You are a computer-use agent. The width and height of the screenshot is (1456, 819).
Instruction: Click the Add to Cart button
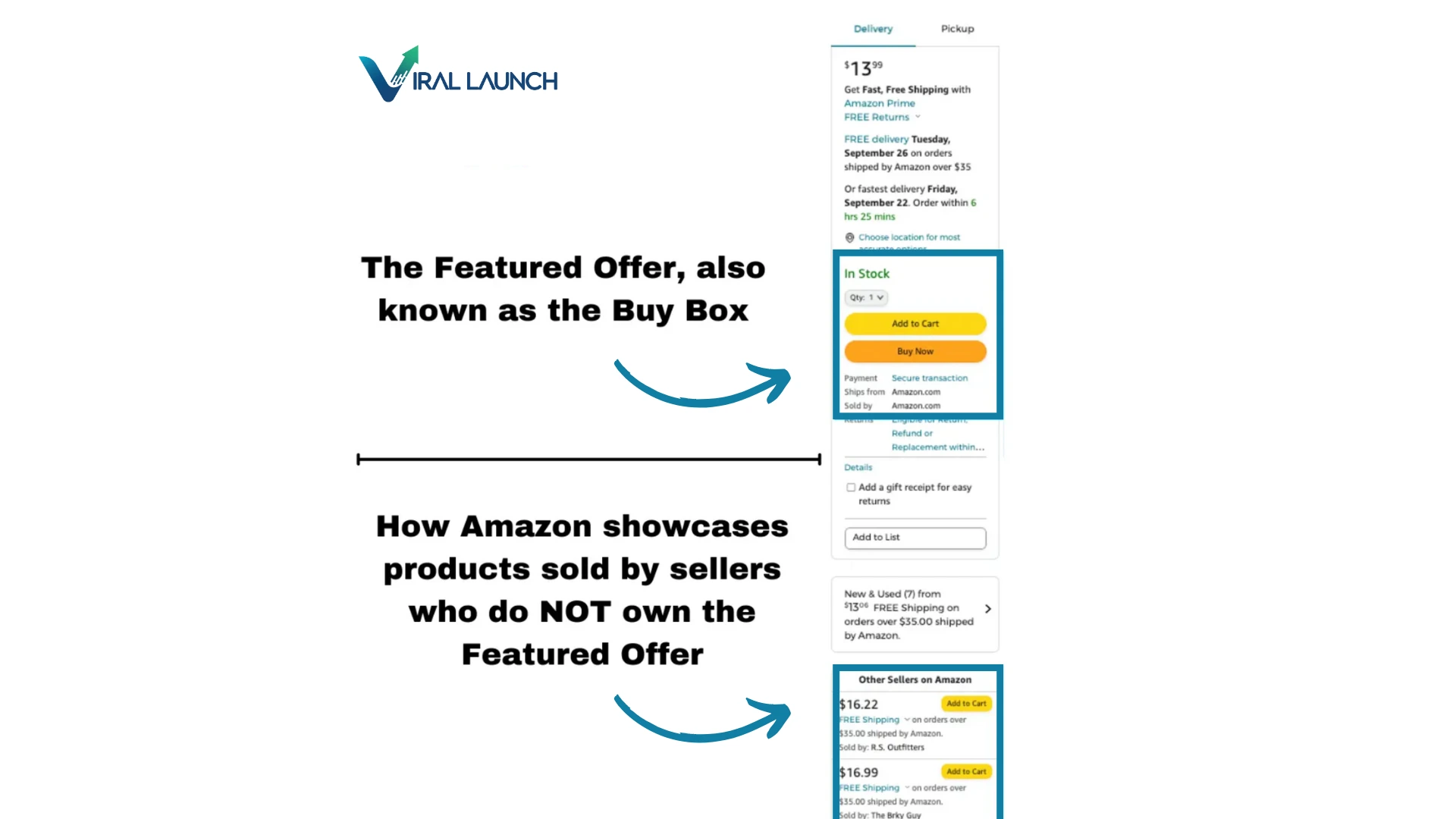coord(914,323)
